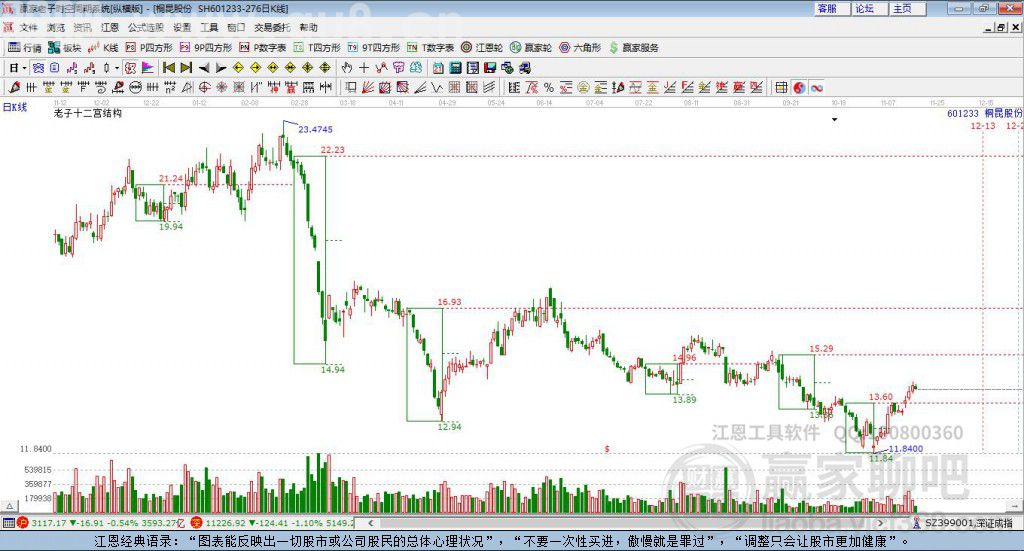Restore the inner chart window
1024x551 pixels.
[1000, 27]
